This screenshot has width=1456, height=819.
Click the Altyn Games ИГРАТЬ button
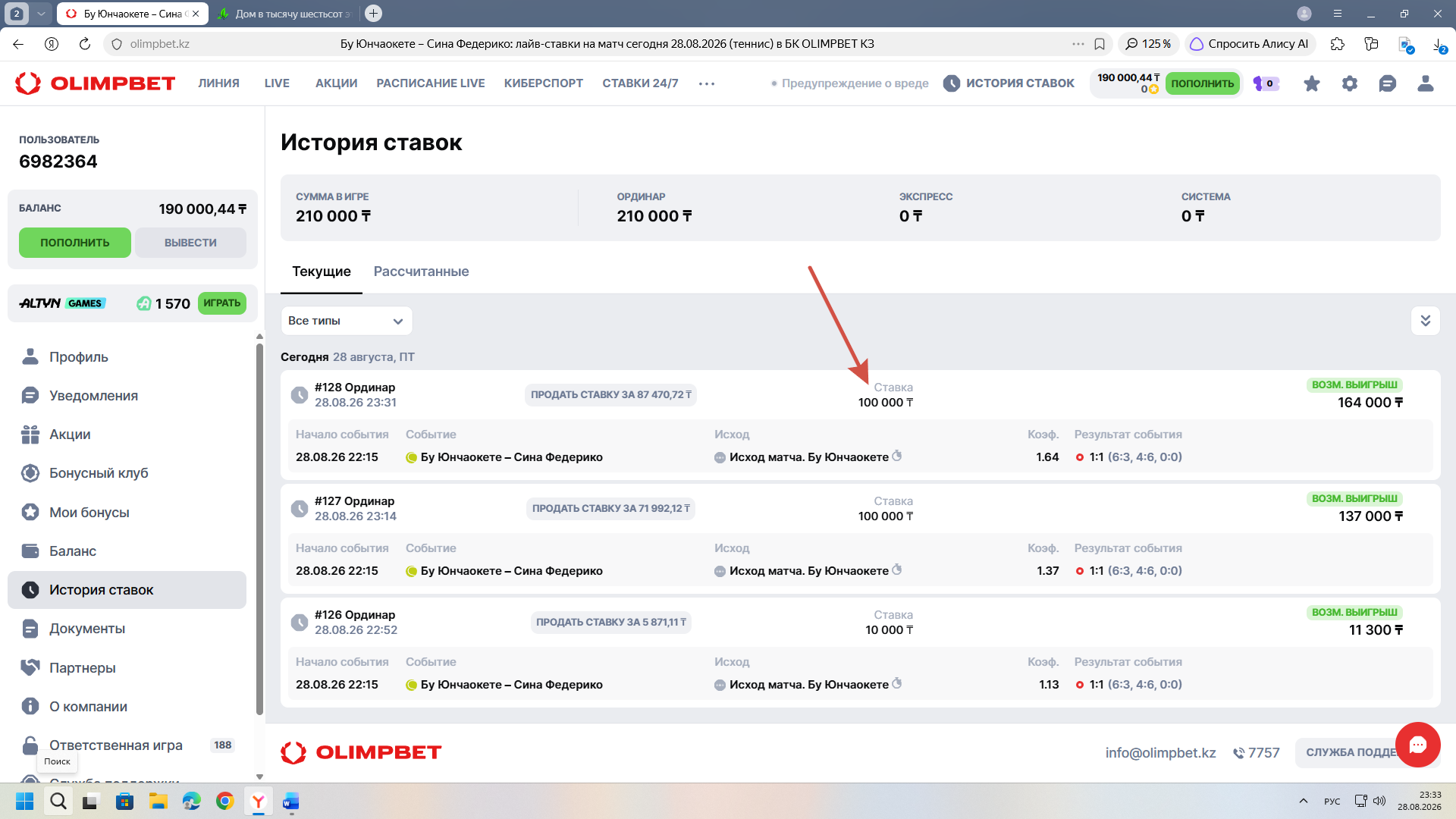pyautogui.click(x=222, y=303)
